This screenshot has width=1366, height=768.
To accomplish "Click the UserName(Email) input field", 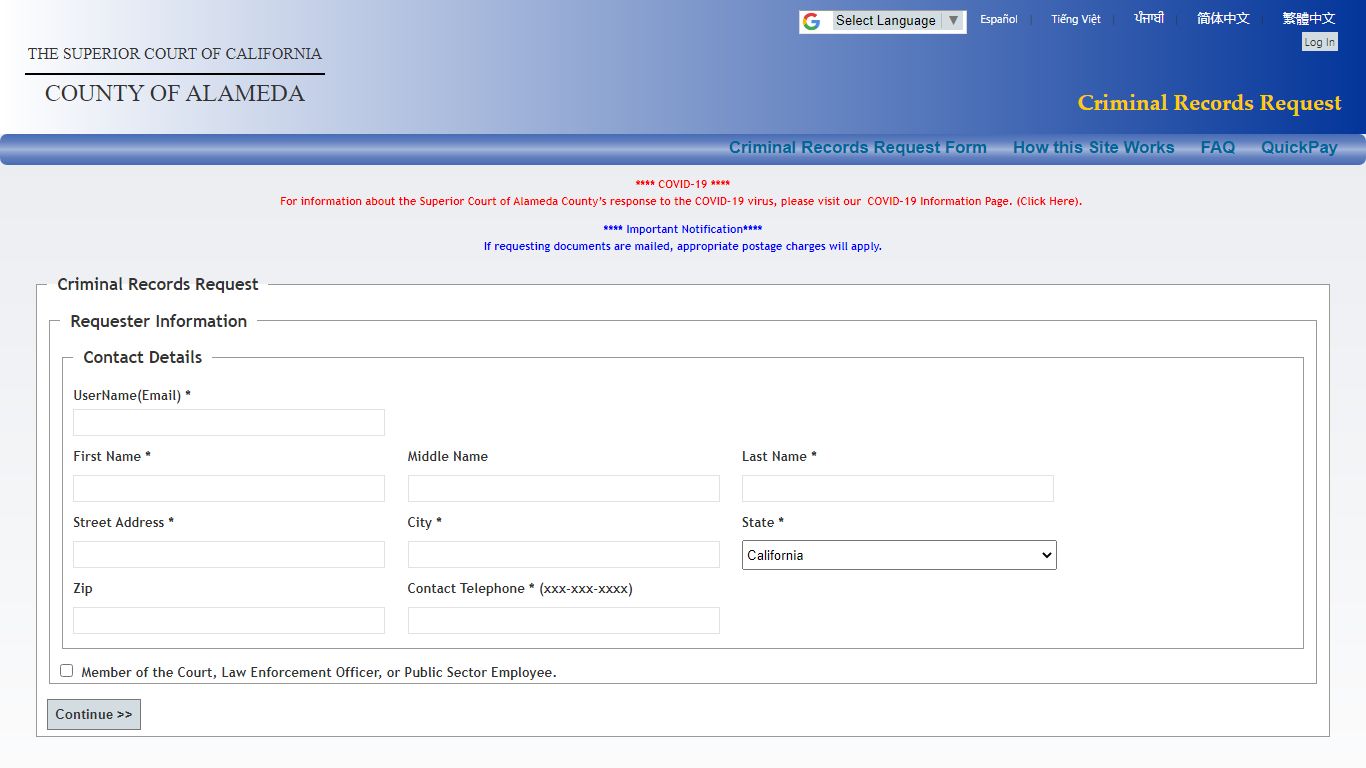I will click(x=229, y=422).
